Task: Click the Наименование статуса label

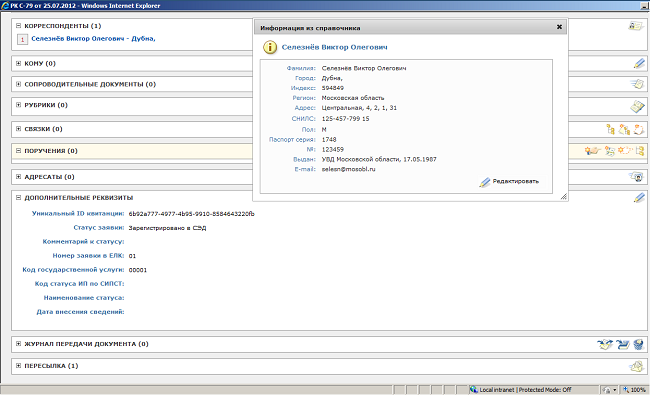Action: [84, 298]
